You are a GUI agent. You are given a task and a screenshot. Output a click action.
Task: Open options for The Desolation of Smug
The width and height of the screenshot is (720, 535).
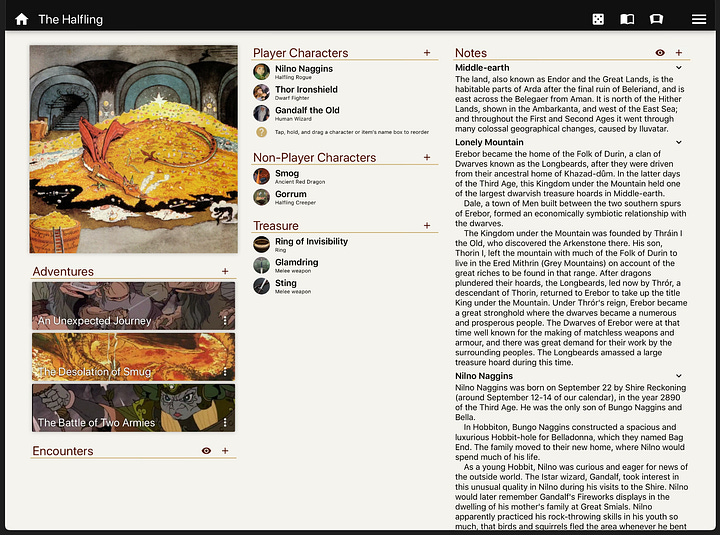[225, 372]
